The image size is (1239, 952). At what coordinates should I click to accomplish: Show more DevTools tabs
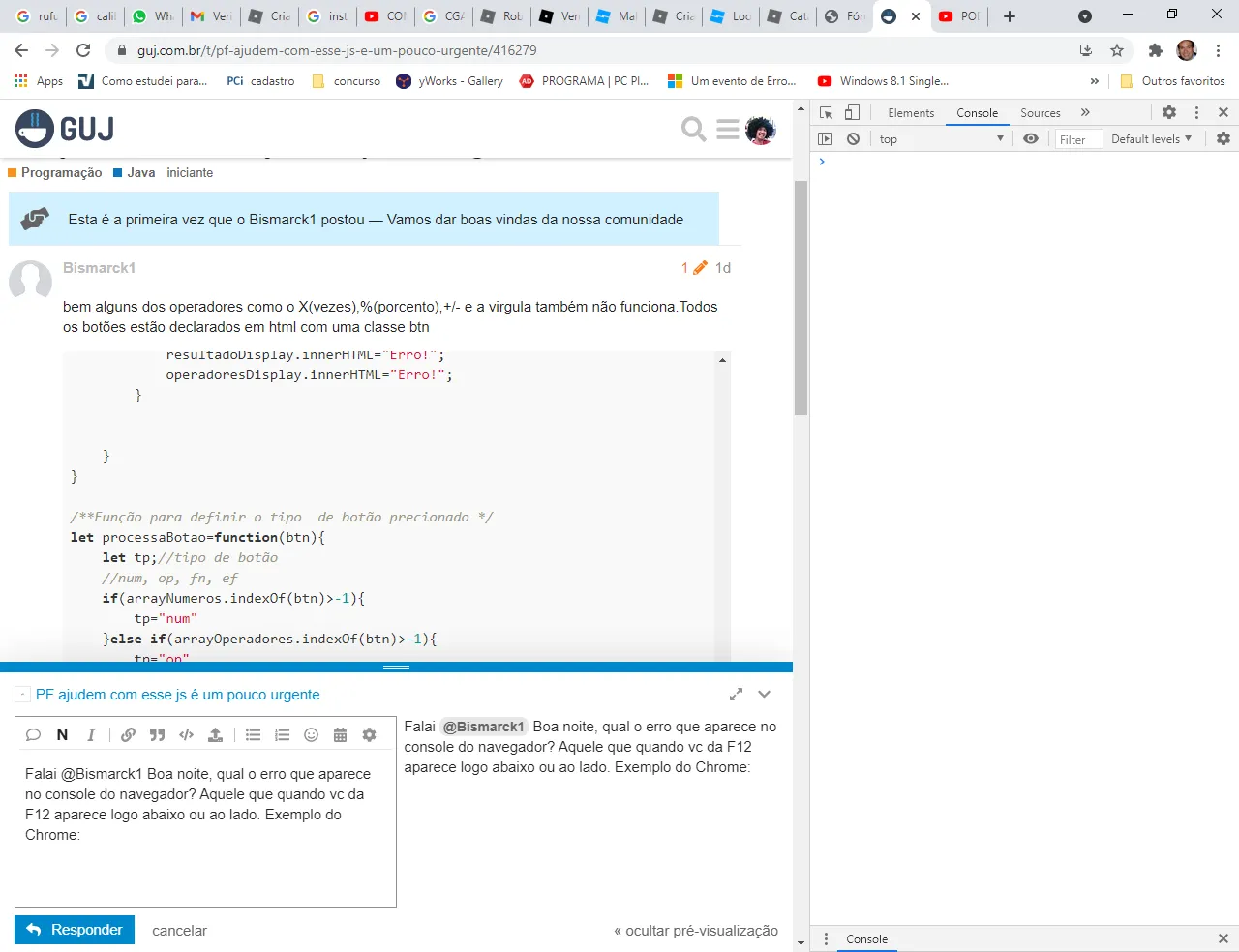point(1085,113)
